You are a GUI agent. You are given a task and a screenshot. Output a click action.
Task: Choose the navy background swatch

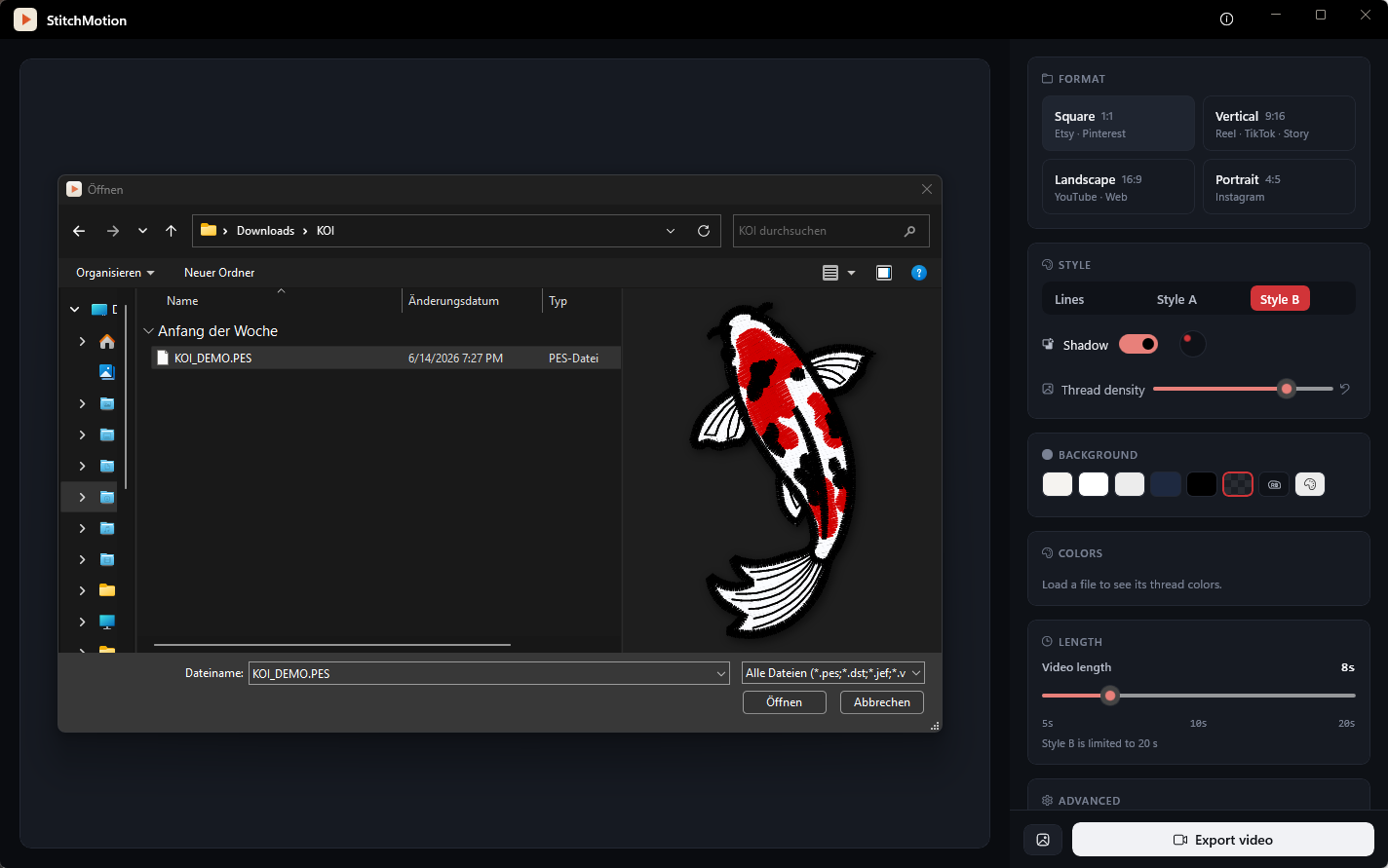click(1166, 484)
